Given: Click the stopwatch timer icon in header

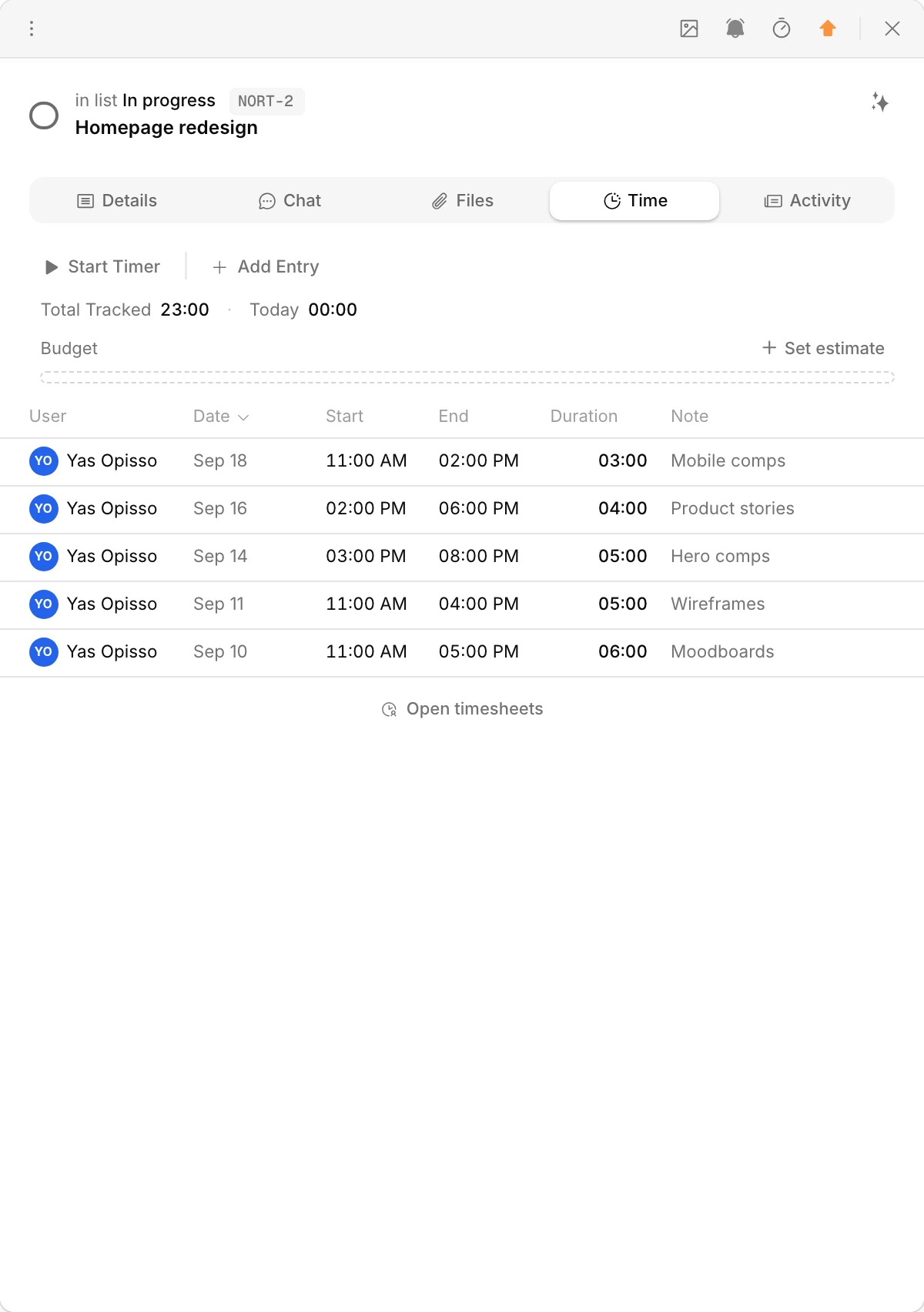Looking at the screenshot, I should [782, 28].
